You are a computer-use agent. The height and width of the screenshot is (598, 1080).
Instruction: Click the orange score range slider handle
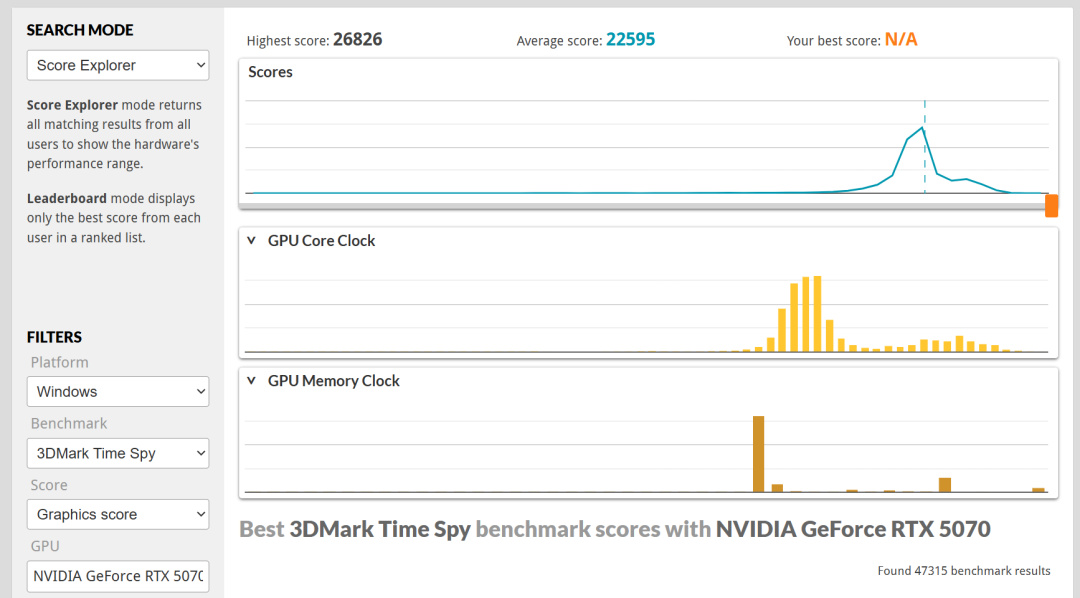tap(1051, 205)
